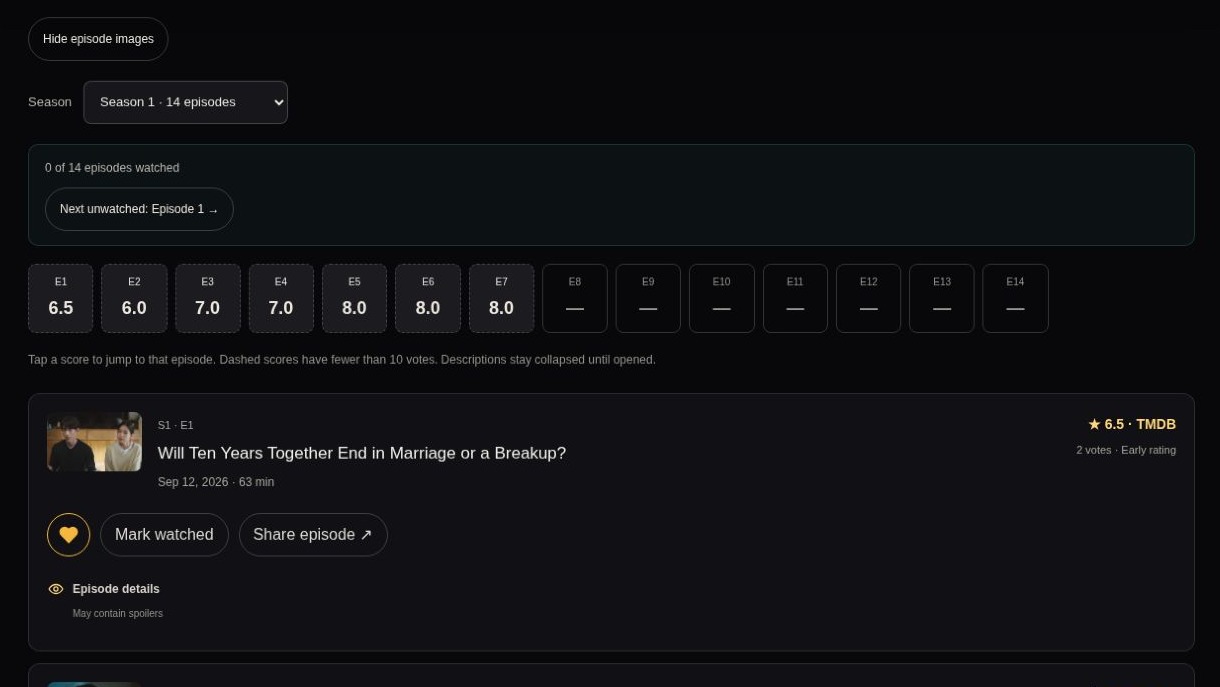Select the E5 score tile 8.0

click(354, 298)
